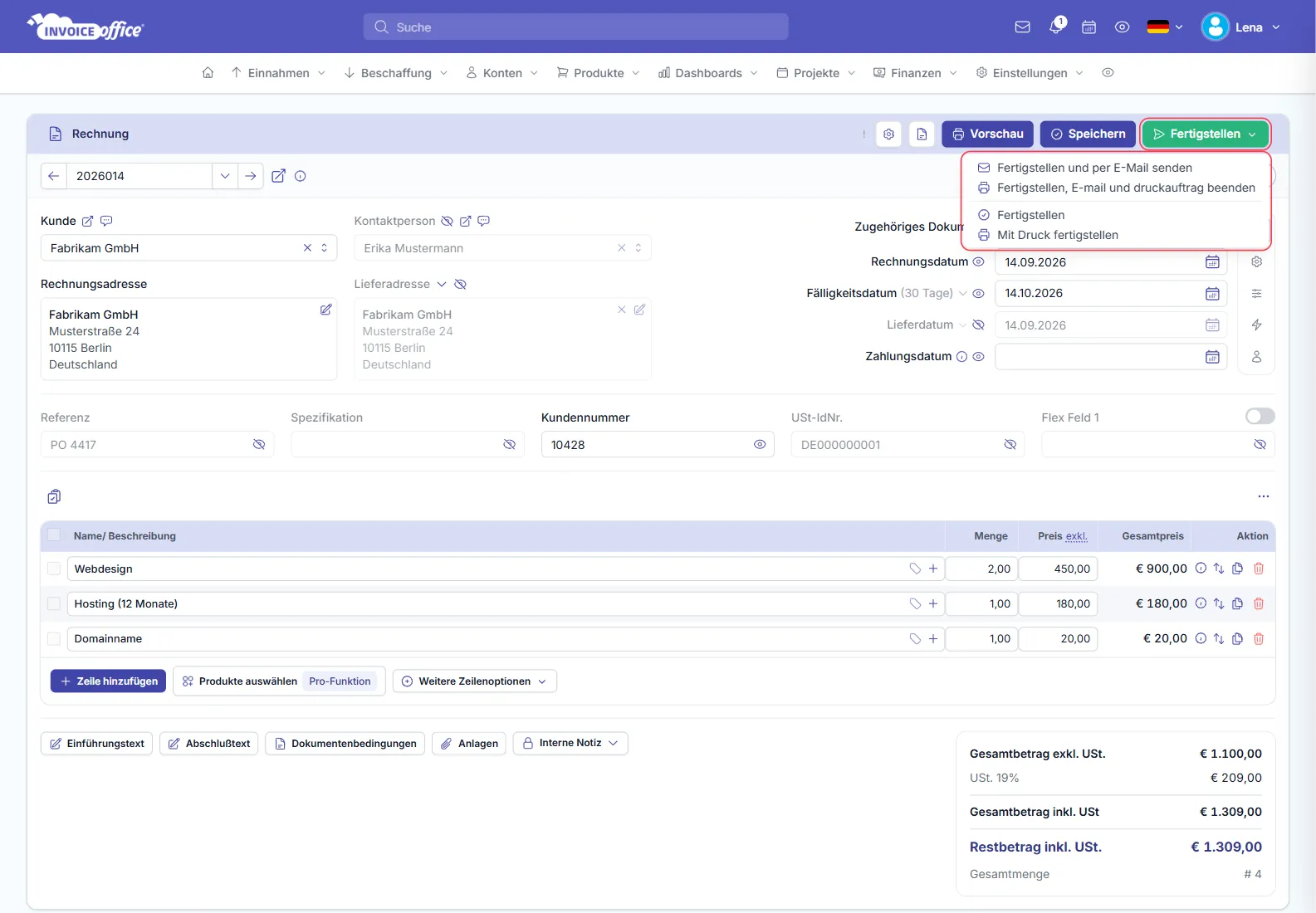Image resolution: width=1316 pixels, height=913 pixels.
Task: Check the Webdesign row checkbox
Action: pos(54,569)
